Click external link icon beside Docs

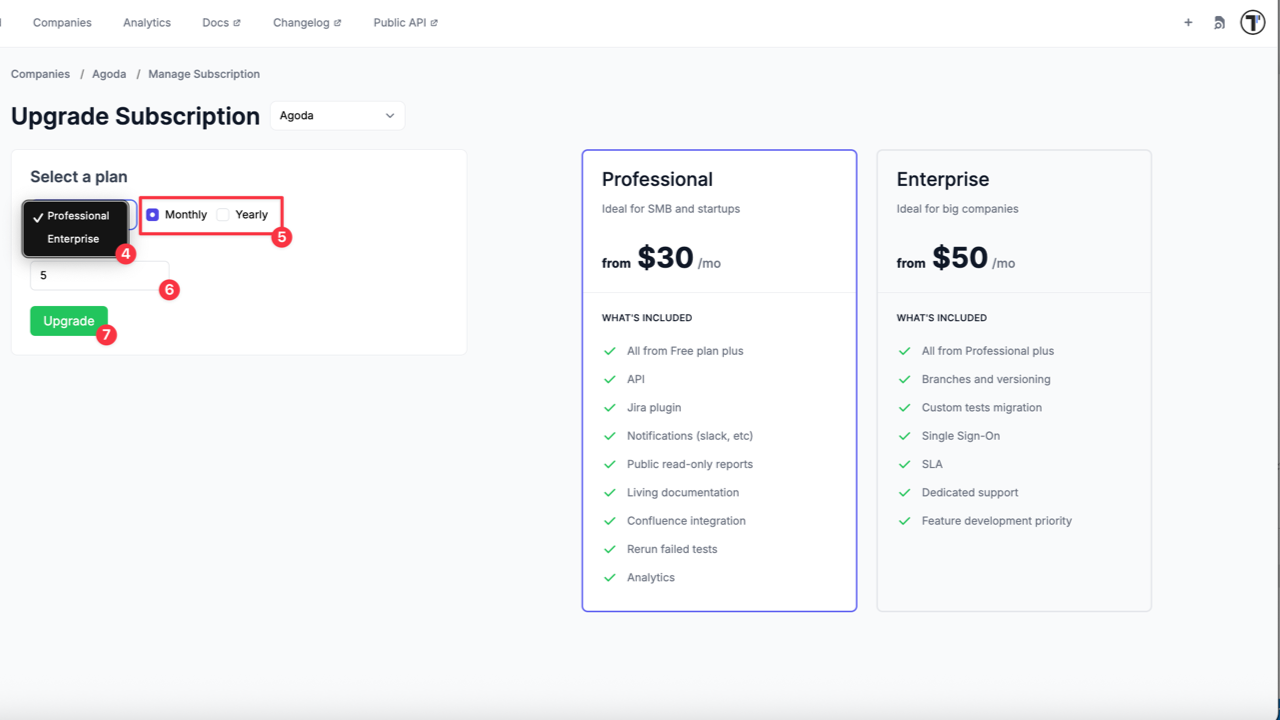pyautogui.click(x=237, y=23)
